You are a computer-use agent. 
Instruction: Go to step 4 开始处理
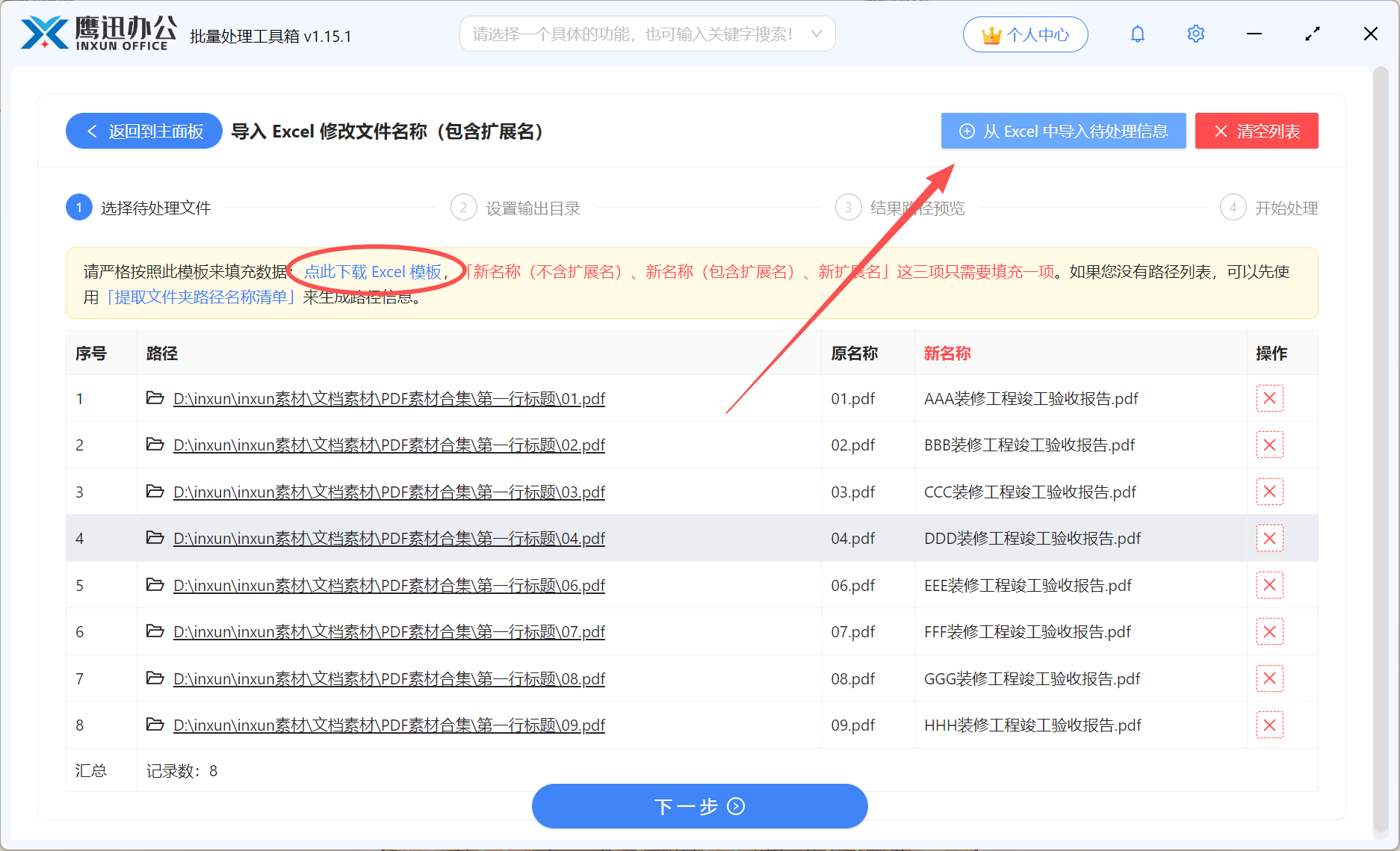pos(1269,208)
